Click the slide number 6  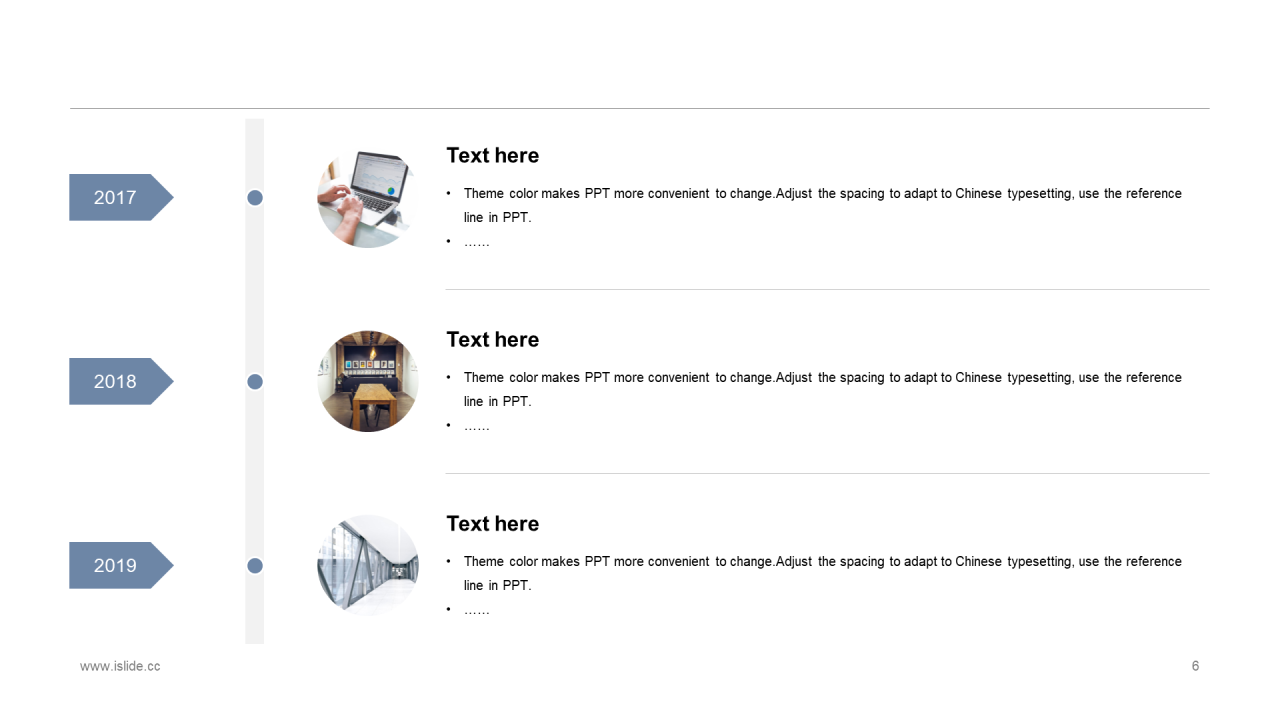pos(1195,666)
